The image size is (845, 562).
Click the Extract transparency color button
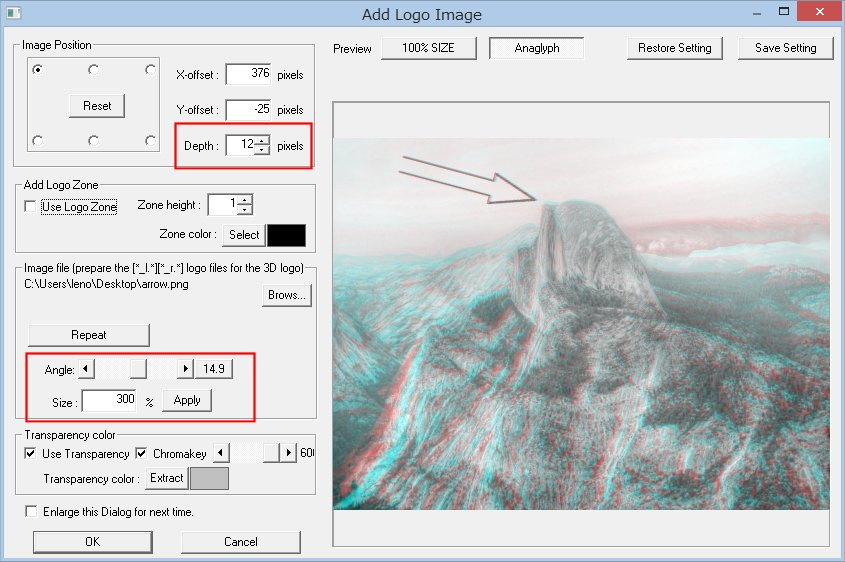[x=167, y=478]
